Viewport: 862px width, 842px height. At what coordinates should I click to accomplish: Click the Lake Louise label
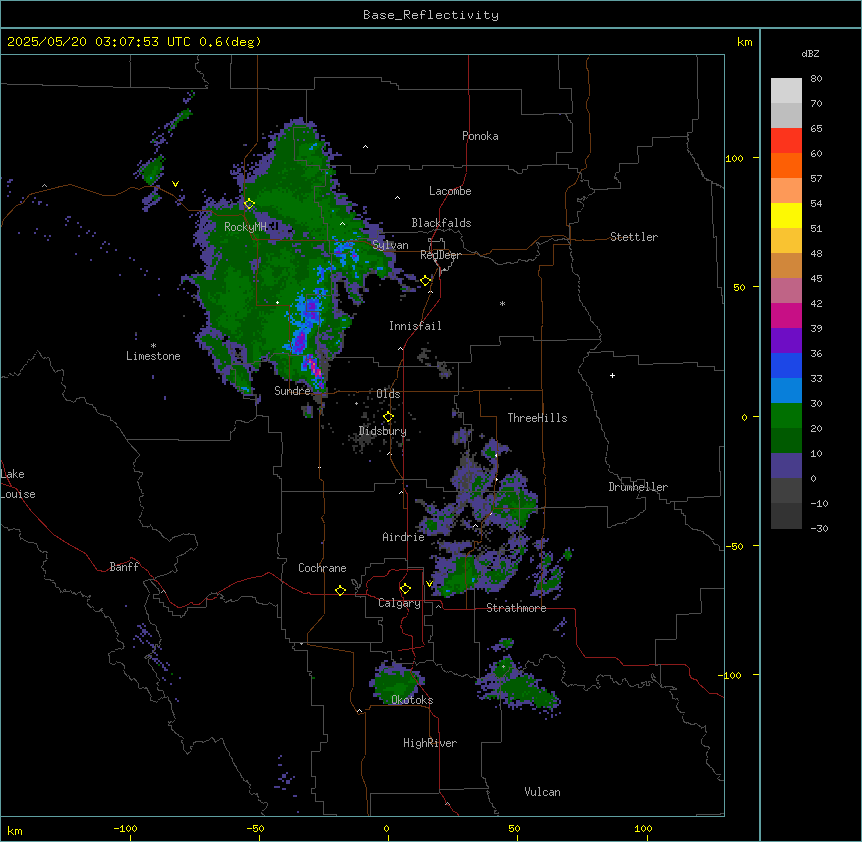18,484
